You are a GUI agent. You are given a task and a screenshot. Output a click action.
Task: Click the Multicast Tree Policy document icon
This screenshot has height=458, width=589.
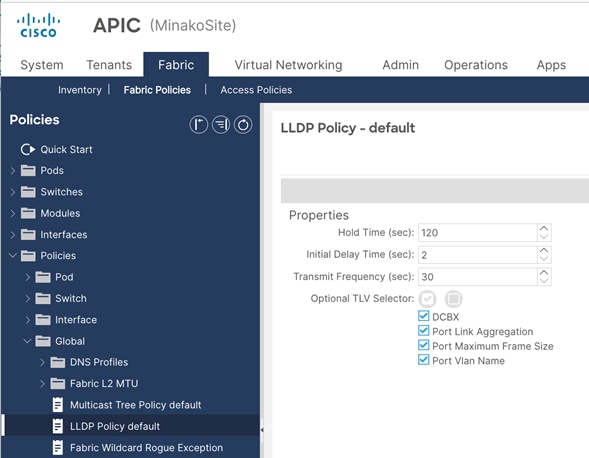pyautogui.click(x=58, y=405)
